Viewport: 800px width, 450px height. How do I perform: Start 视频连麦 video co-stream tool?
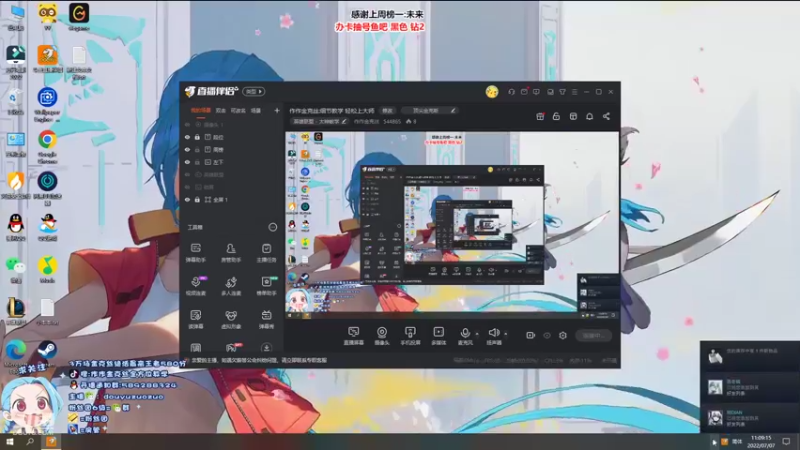pyautogui.click(x=195, y=286)
